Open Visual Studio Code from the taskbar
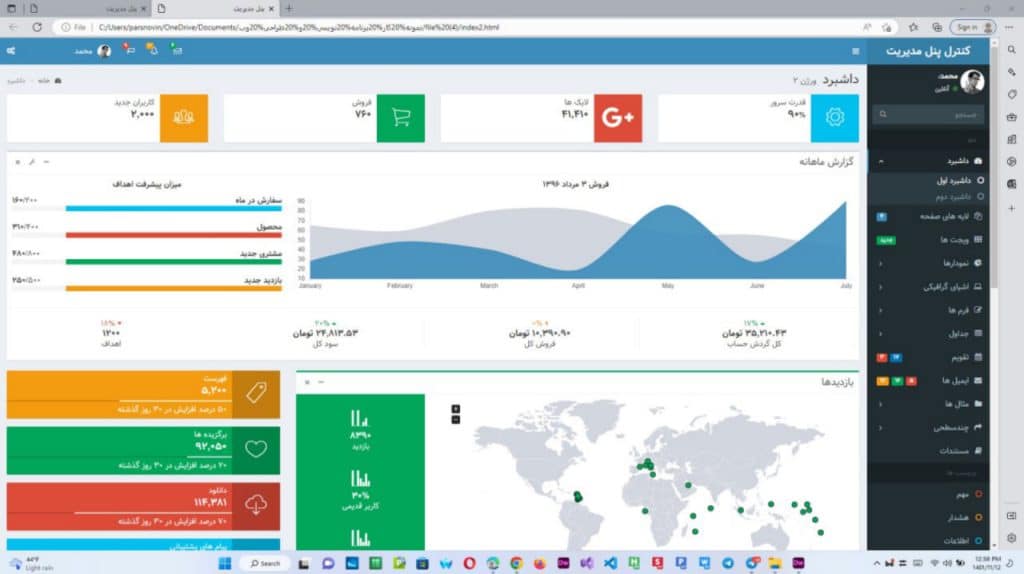This screenshot has height=574, width=1024. tap(610, 563)
